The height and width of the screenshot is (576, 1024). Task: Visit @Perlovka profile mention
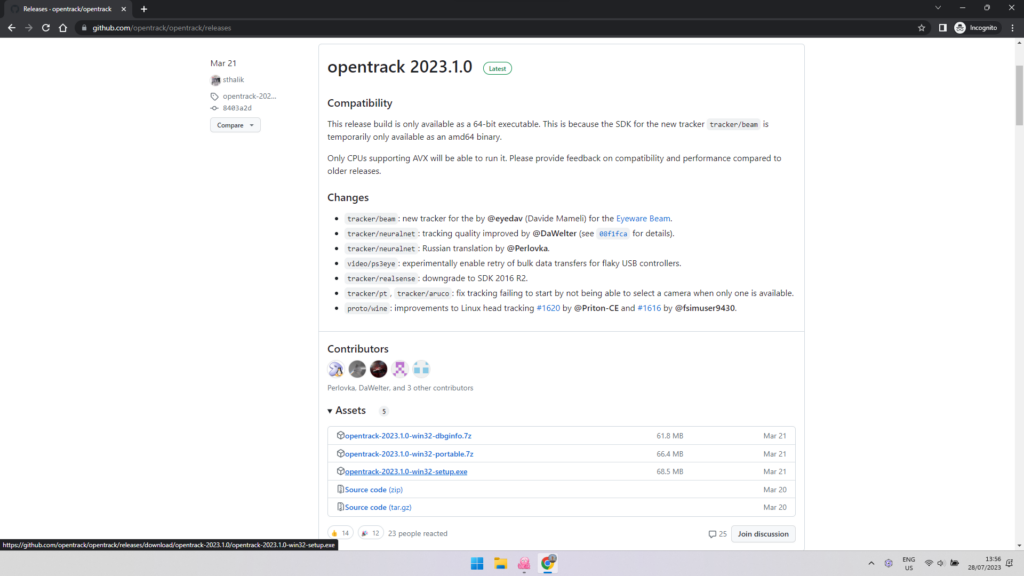(x=528, y=248)
